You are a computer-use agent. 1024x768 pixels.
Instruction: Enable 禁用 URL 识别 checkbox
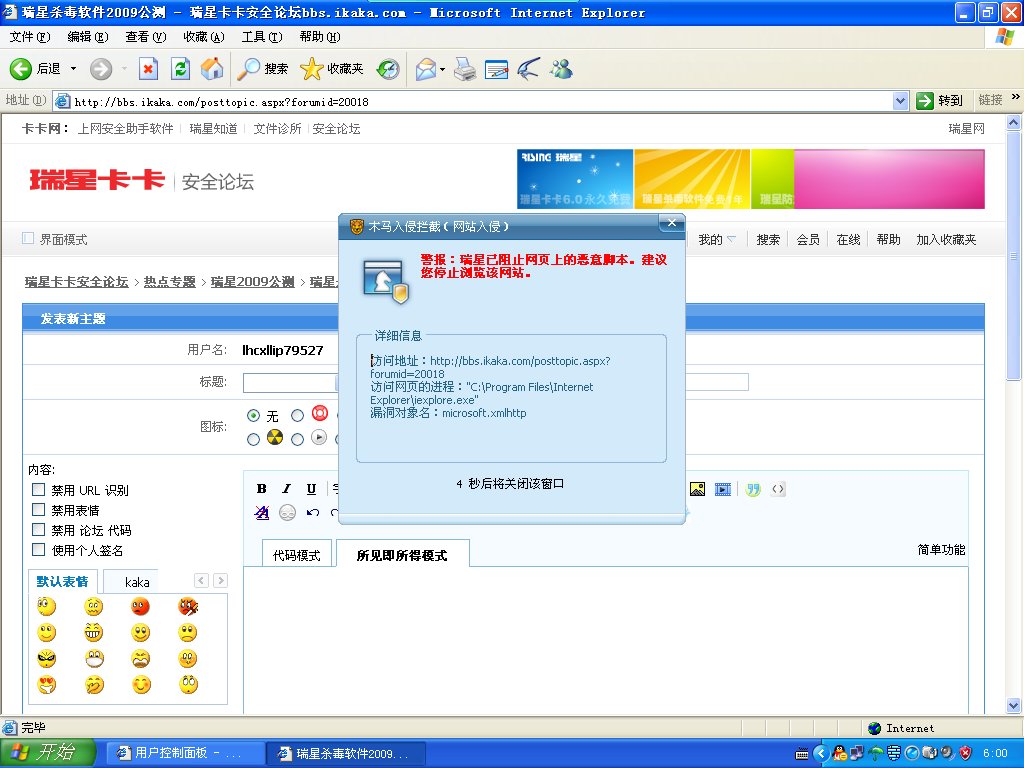39,489
